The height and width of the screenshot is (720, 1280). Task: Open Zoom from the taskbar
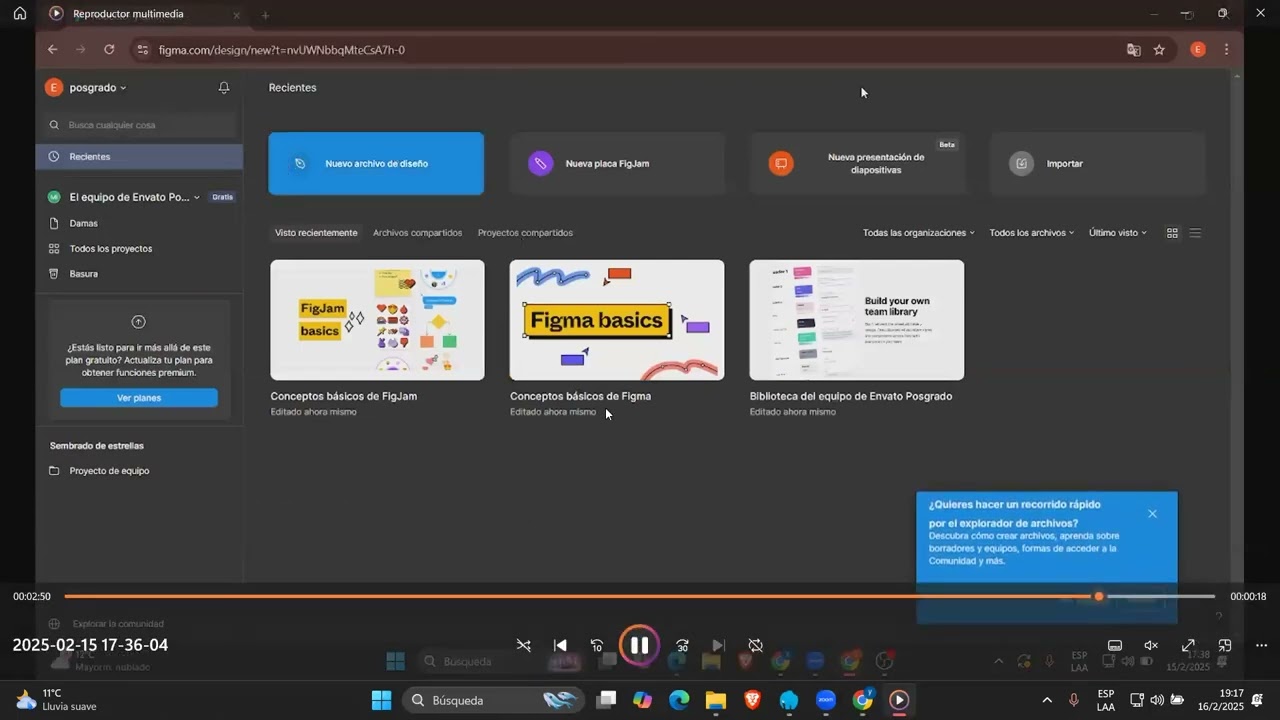pyautogui.click(x=826, y=700)
